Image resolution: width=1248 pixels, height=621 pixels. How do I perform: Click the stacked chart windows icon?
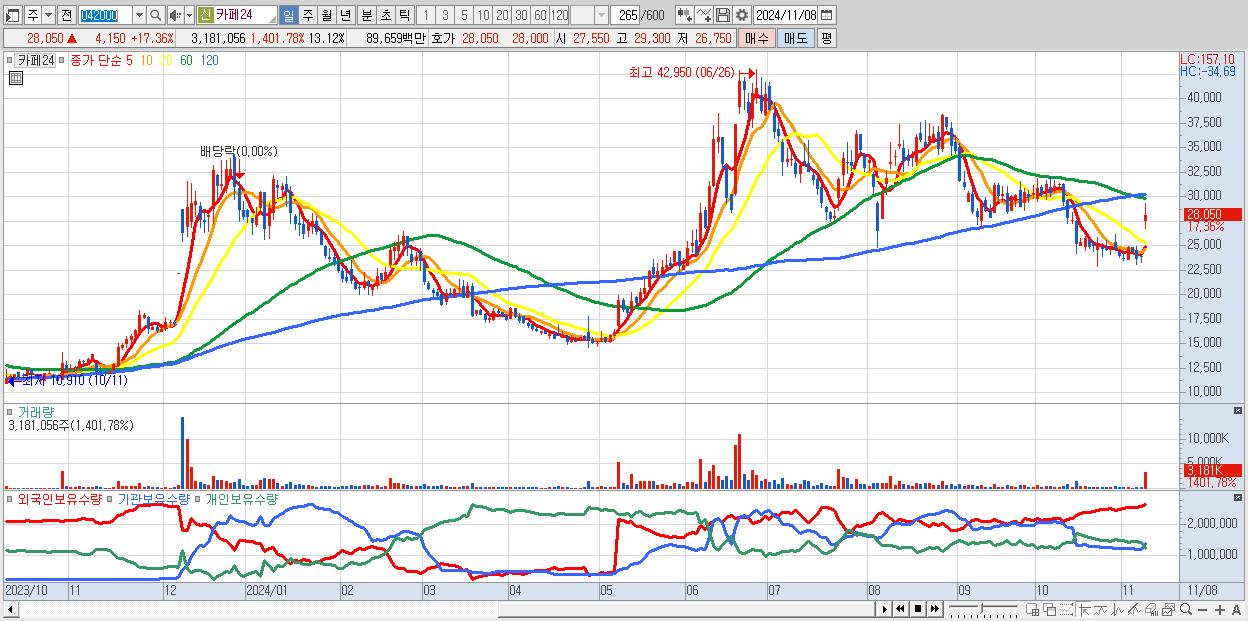click(x=1168, y=610)
